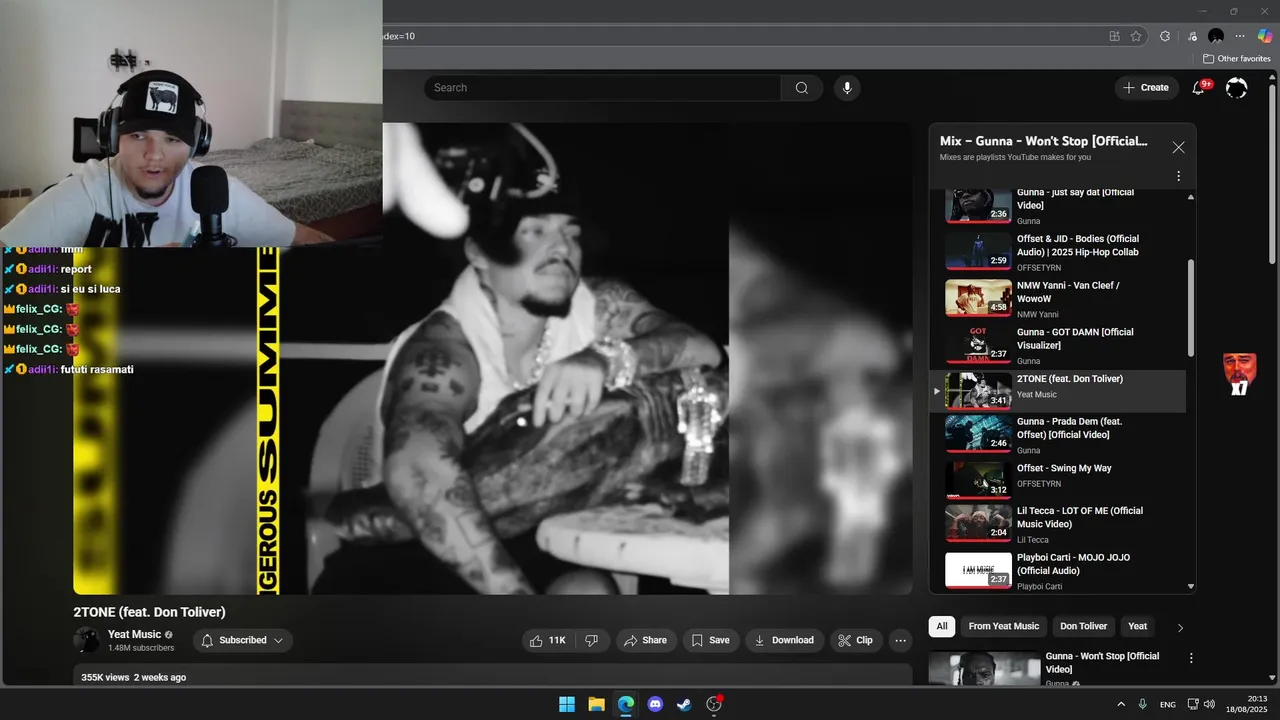1280x720 pixels.
Task: Open Edge Settings and more ellipsis
Action: 1240,36
